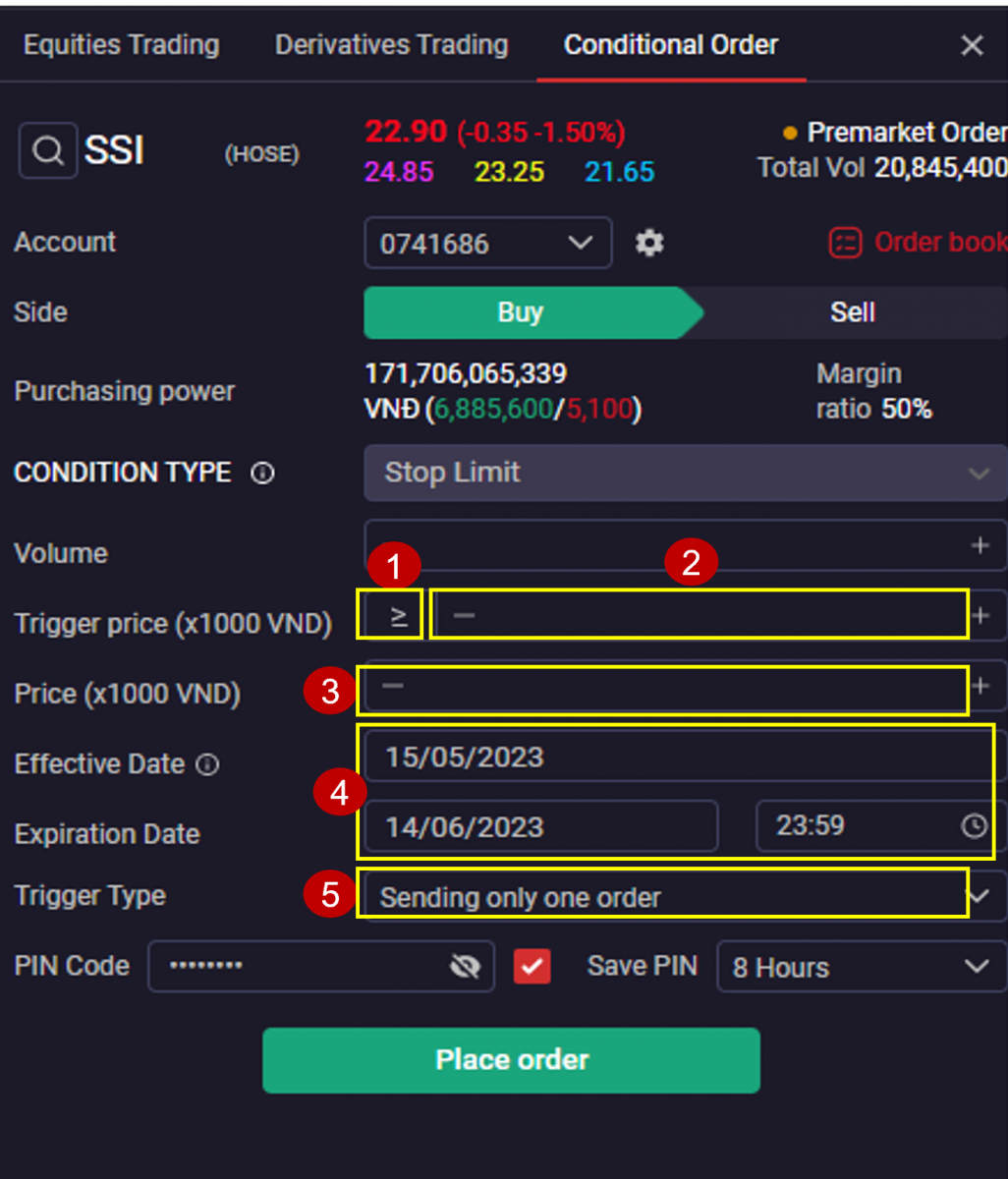This screenshot has height=1179, width=1008.
Task: Click the Place order button
Action: (511, 1060)
